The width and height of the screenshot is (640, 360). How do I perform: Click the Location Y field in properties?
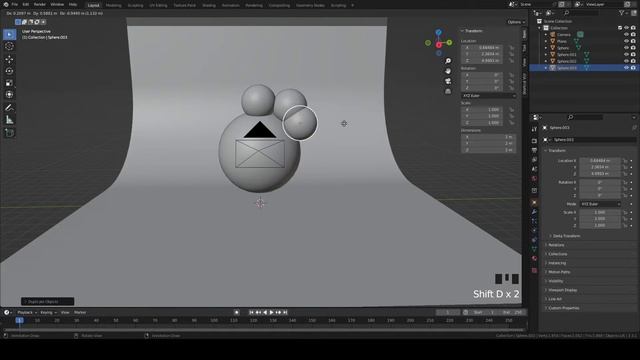(600, 167)
